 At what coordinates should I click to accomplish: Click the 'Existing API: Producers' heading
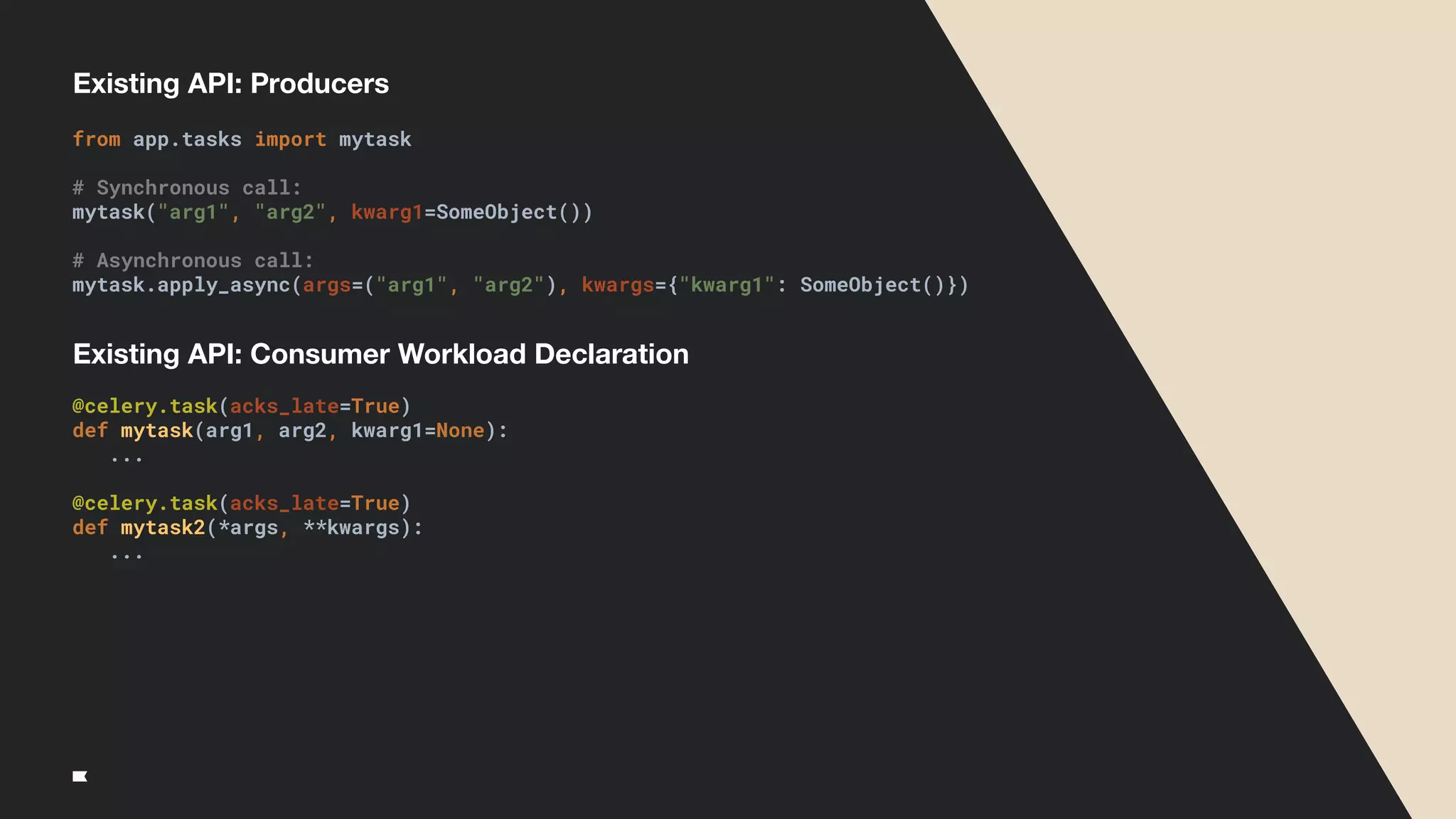coord(230,84)
